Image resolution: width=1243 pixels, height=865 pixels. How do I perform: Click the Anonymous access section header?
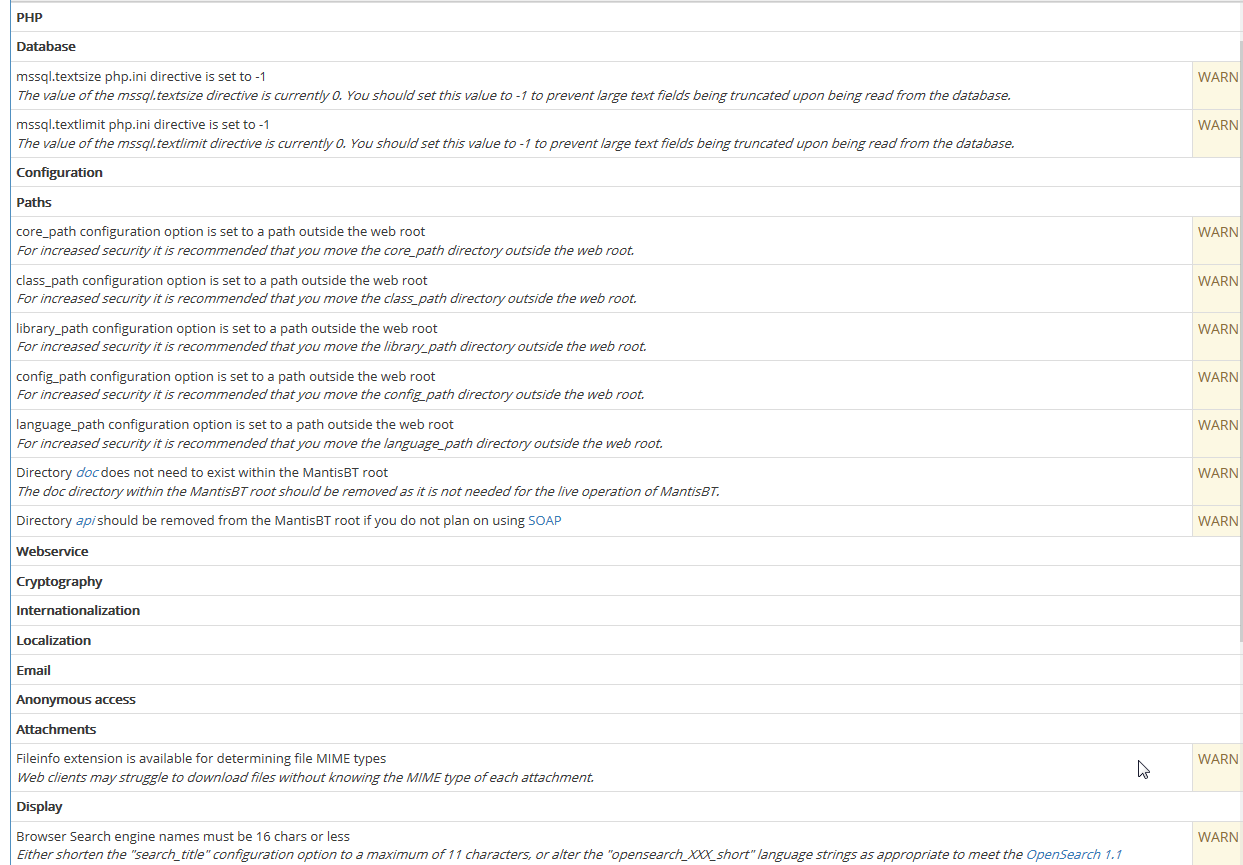[x=76, y=700]
